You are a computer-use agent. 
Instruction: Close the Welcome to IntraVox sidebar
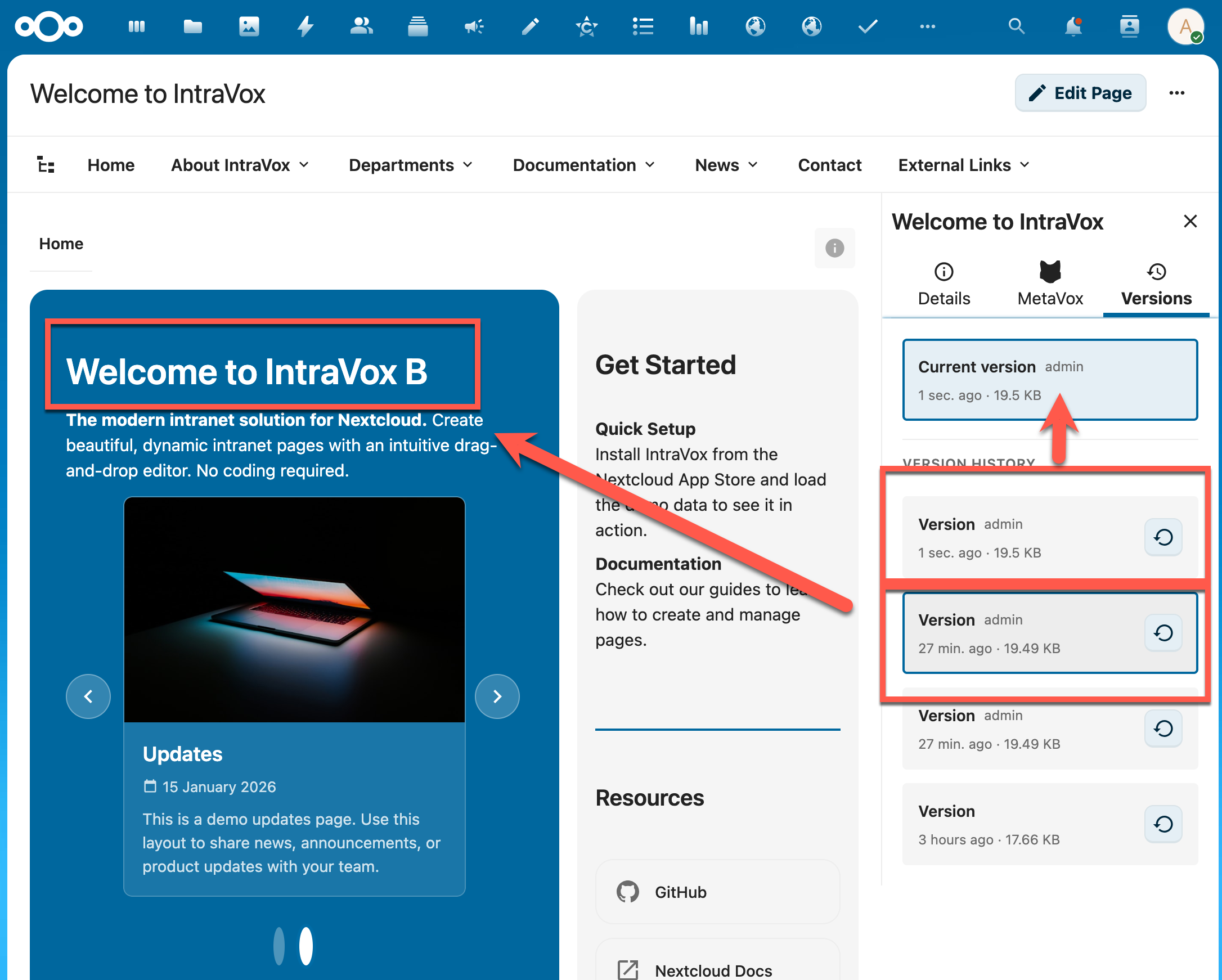(1190, 221)
